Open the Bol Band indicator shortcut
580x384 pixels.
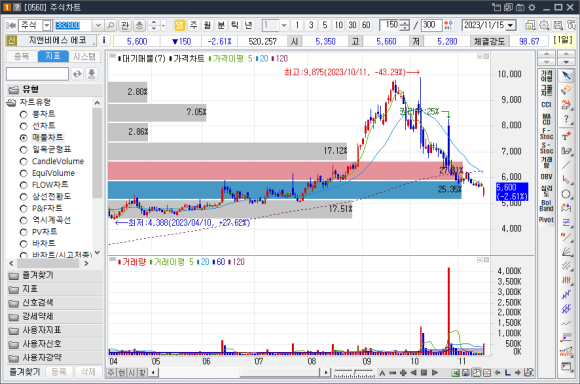pos(546,205)
